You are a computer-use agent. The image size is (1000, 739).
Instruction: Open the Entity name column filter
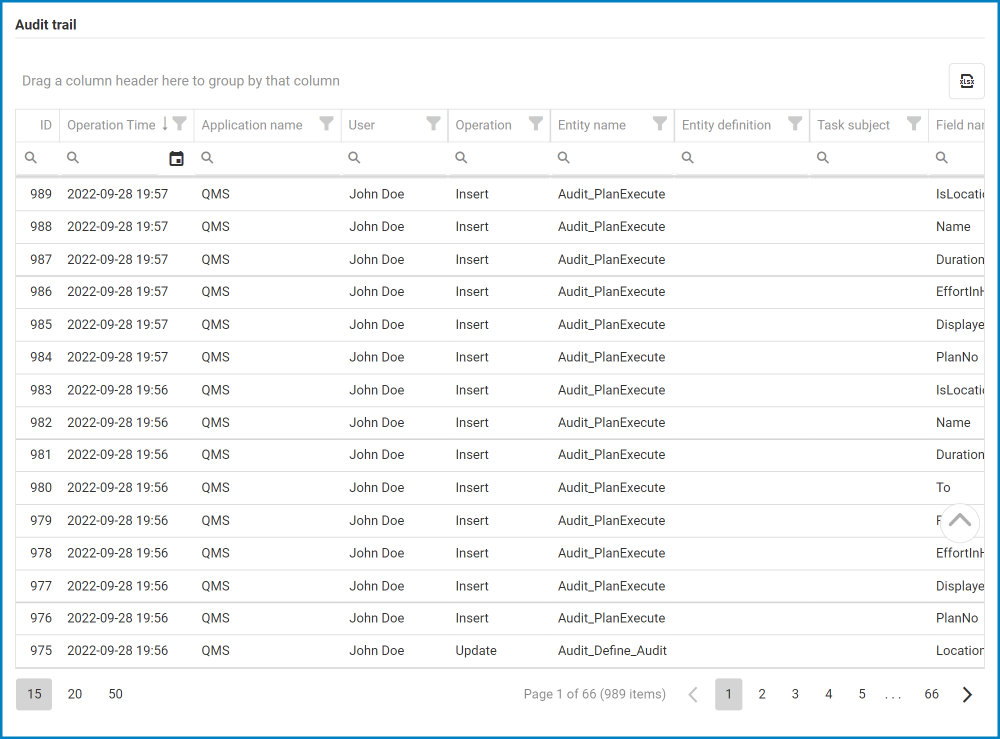pos(660,124)
